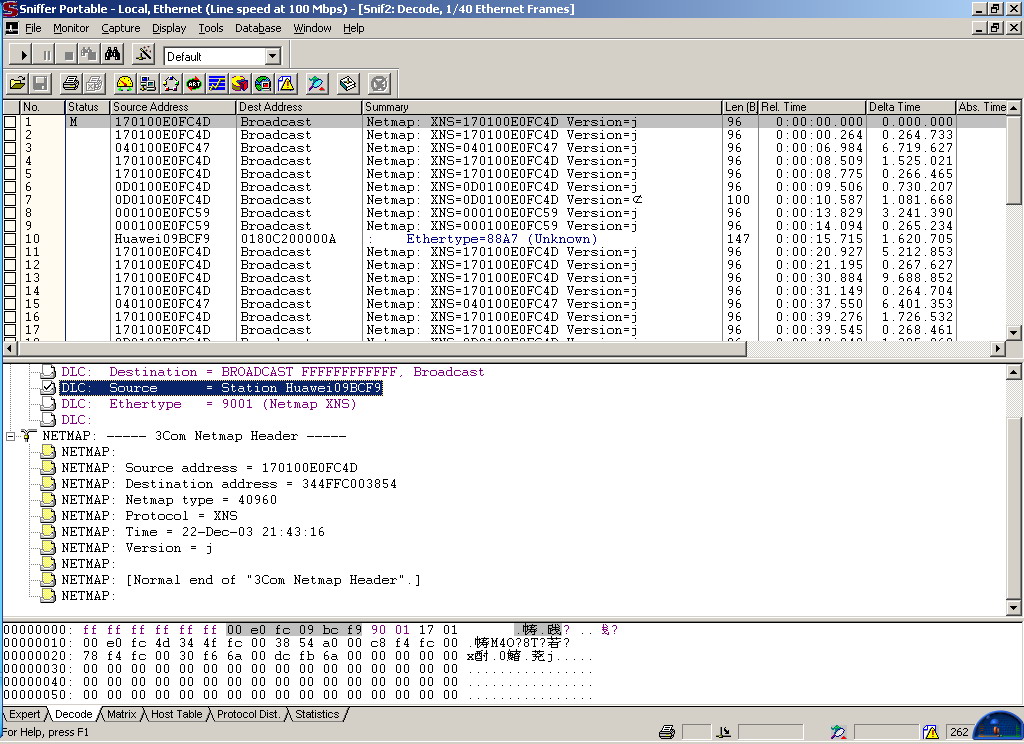The width and height of the screenshot is (1024, 744).
Task: Click the Print toolbar icon
Action: tap(70, 84)
